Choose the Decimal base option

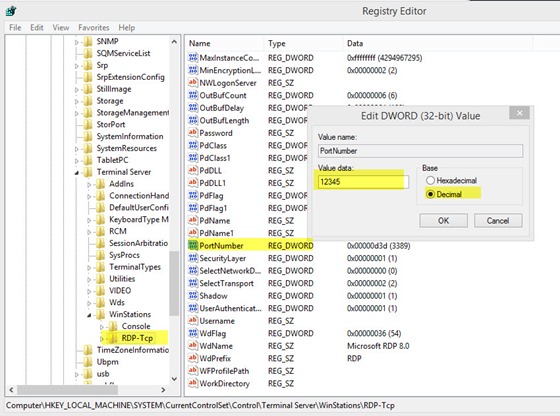tap(430, 194)
